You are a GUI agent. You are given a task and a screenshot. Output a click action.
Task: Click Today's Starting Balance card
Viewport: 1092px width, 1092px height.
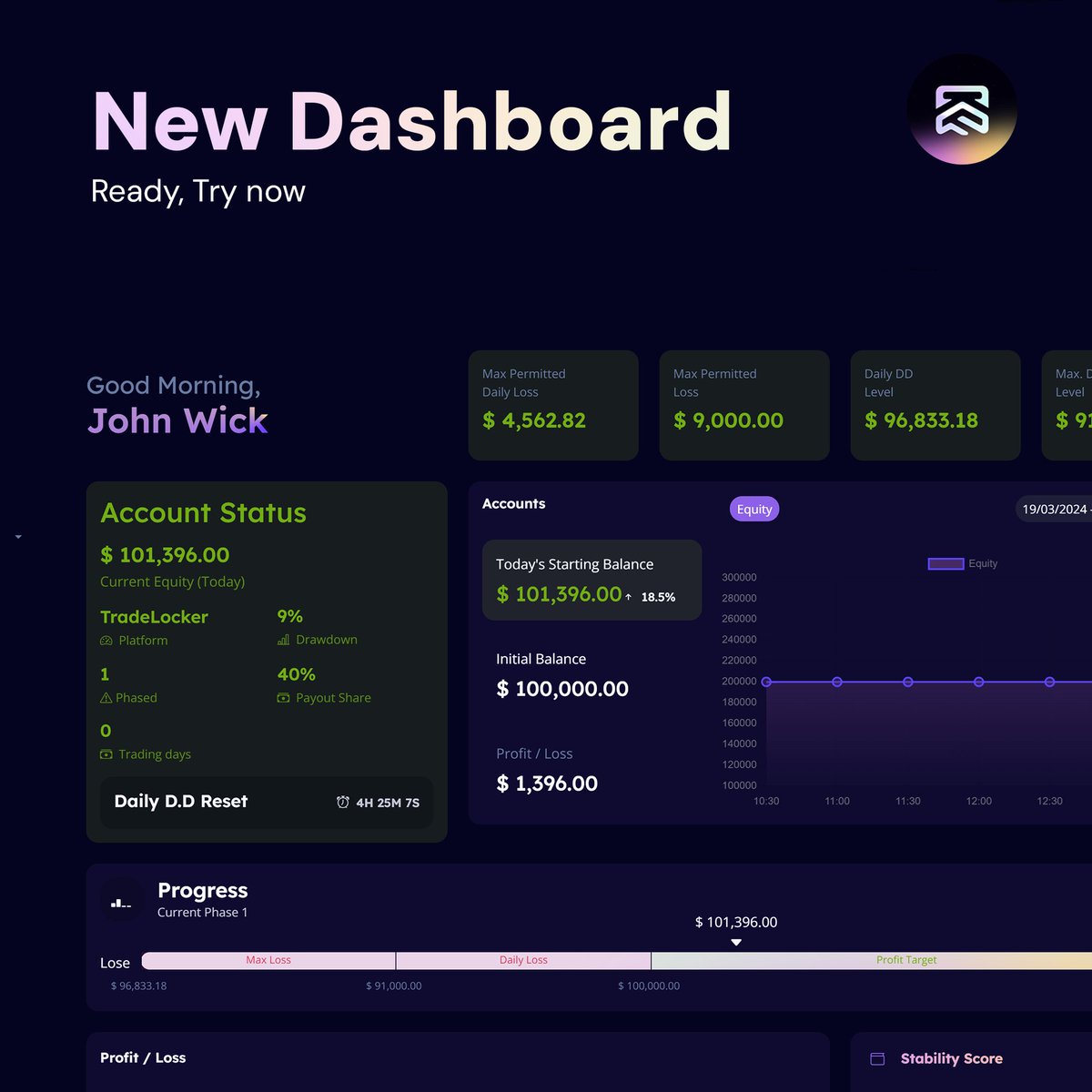click(x=591, y=580)
